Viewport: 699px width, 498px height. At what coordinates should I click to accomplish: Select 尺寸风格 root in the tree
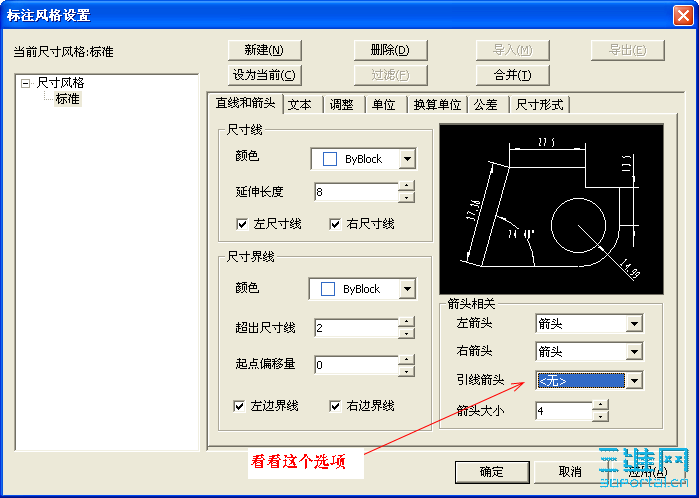click(x=60, y=83)
